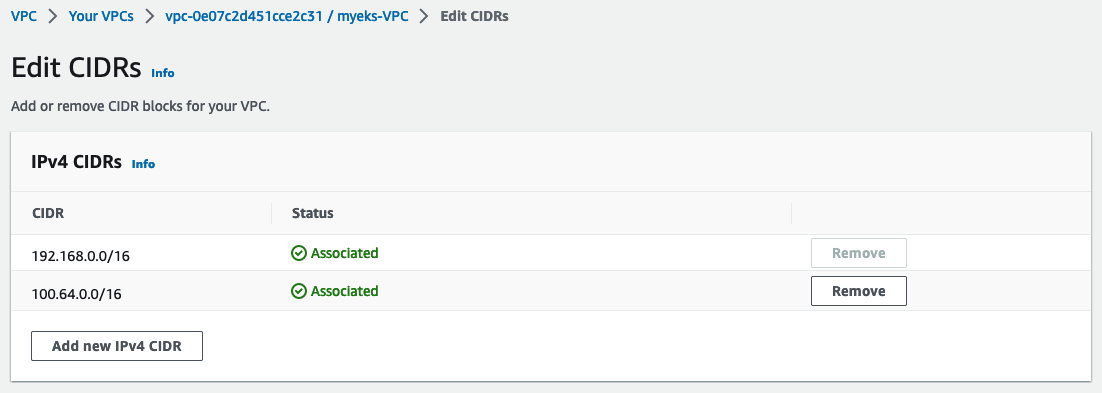Click the chevron after VPC breadcrumb
Viewport: 1102px width, 393px height.
tap(53, 16)
